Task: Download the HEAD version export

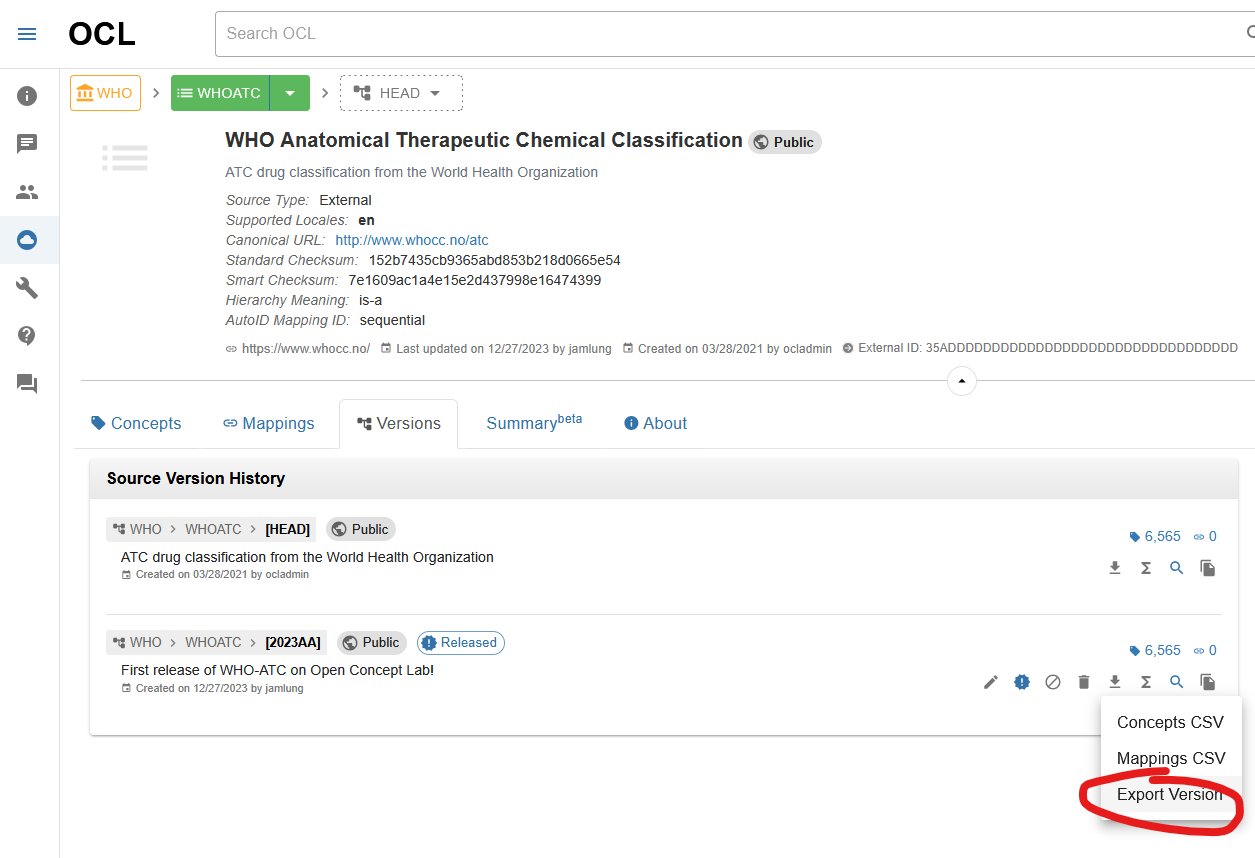Action: tap(1115, 568)
